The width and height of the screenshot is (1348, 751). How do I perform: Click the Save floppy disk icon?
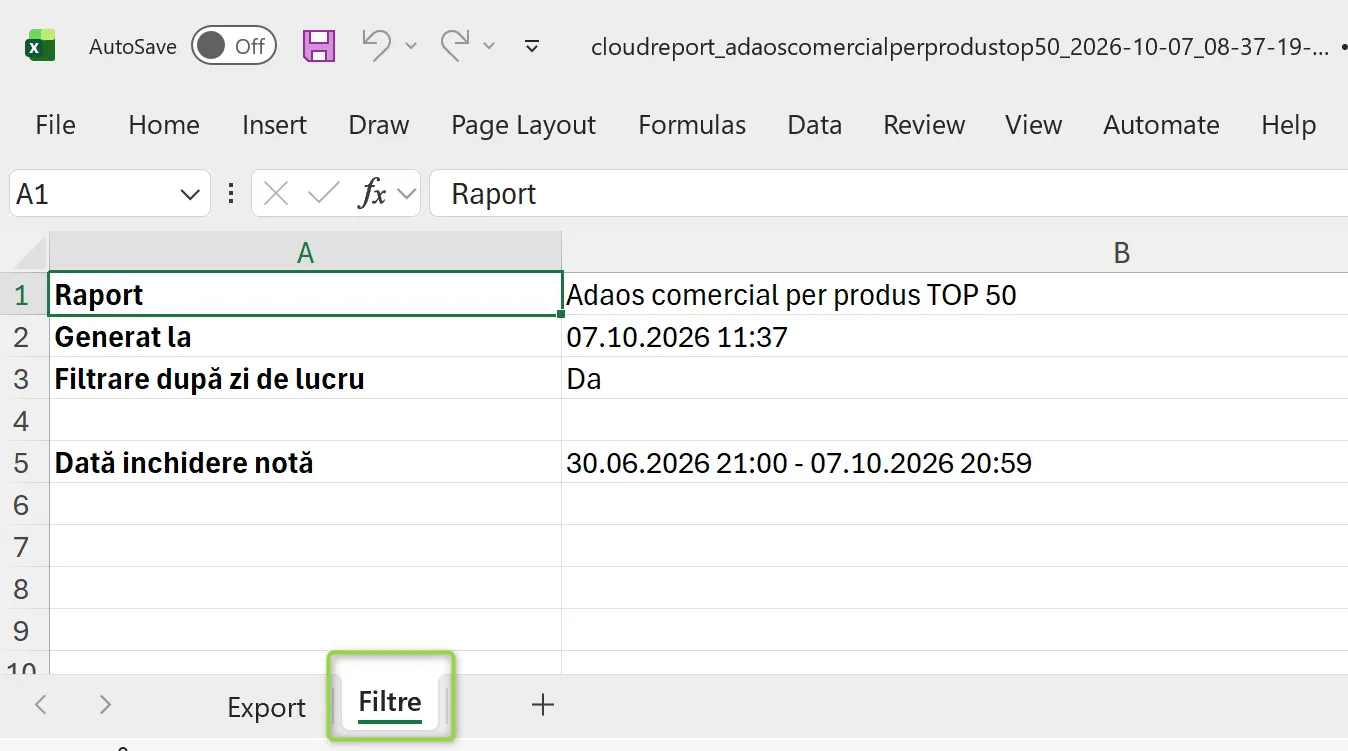[x=319, y=46]
